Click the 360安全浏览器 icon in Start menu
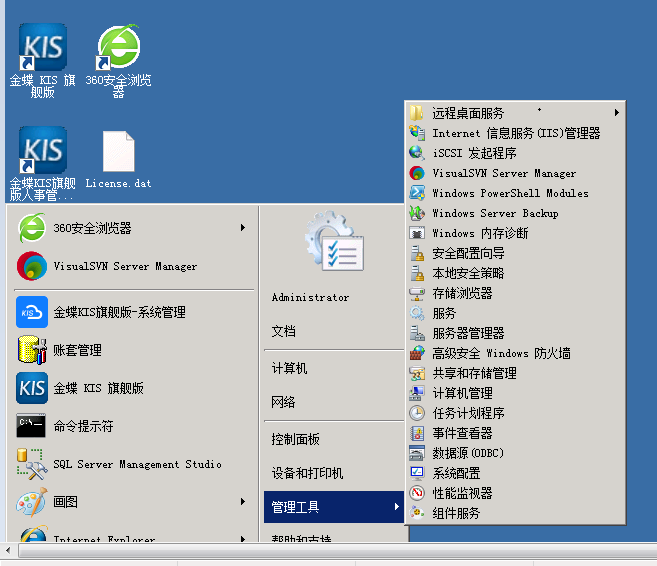This screenshot has height=566, width=657. click(x=32, y=228)
